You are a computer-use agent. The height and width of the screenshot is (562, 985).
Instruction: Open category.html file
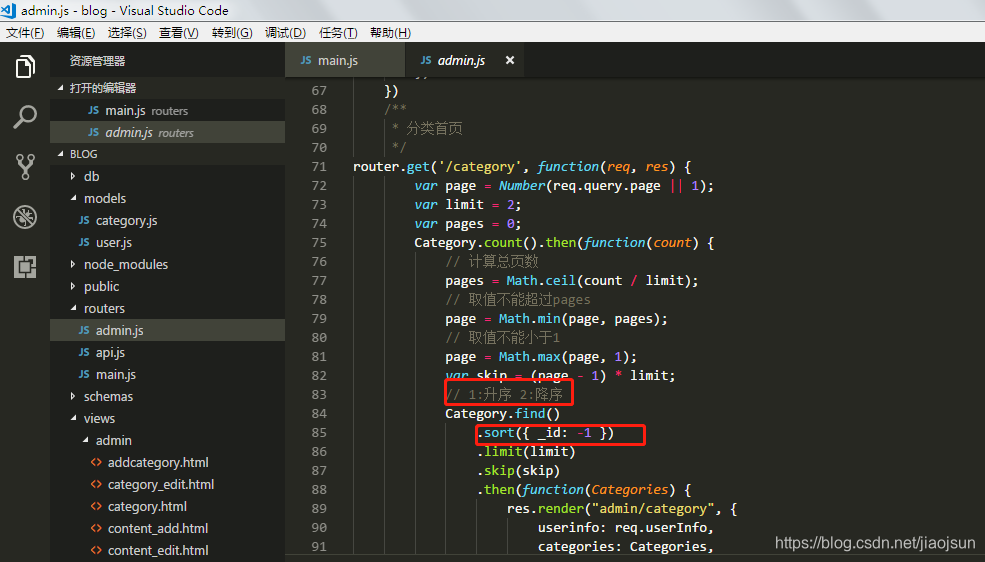[x=168, y=507]
